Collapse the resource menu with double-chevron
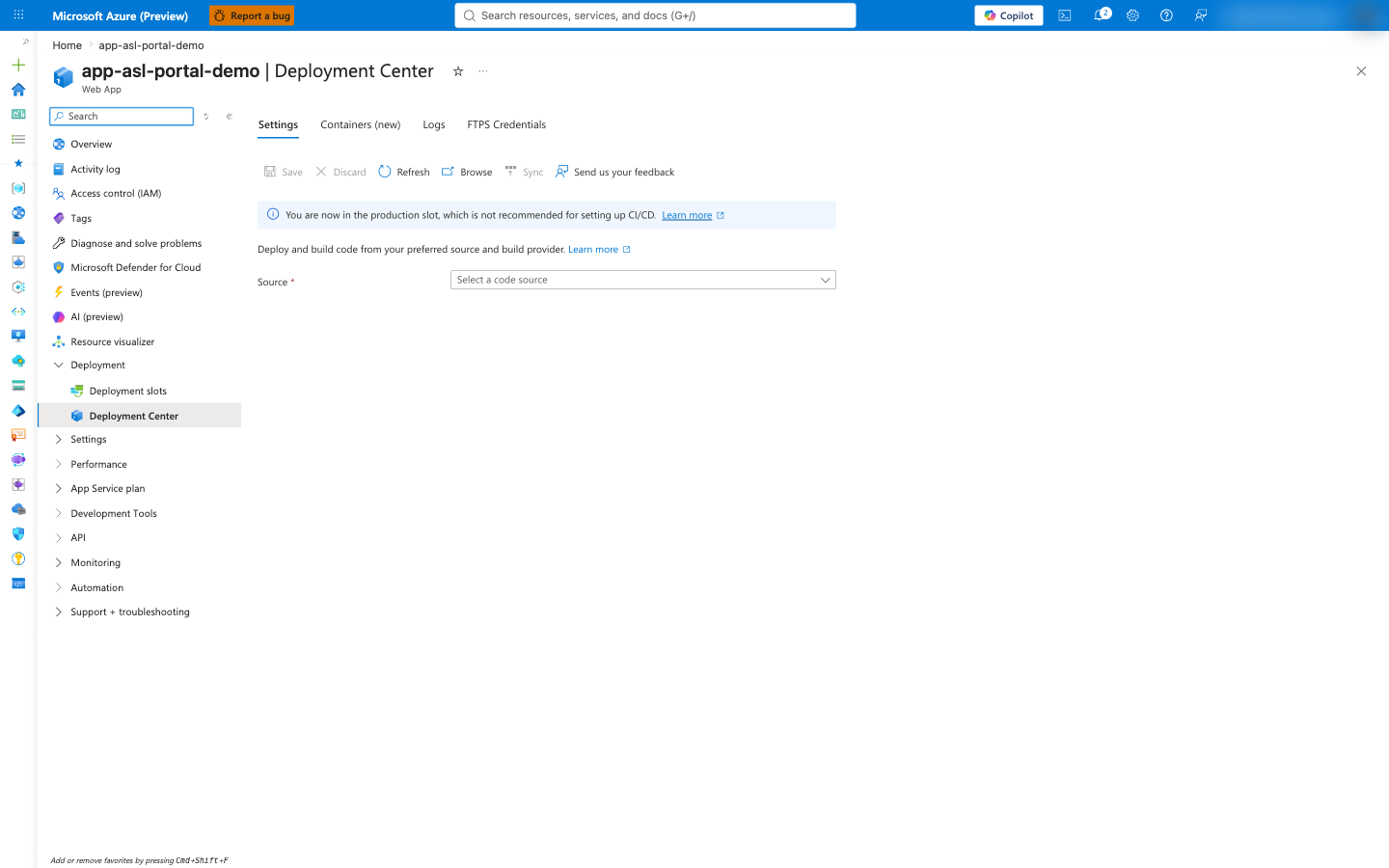Screen dimensions: 1389x868 [230, 117]
